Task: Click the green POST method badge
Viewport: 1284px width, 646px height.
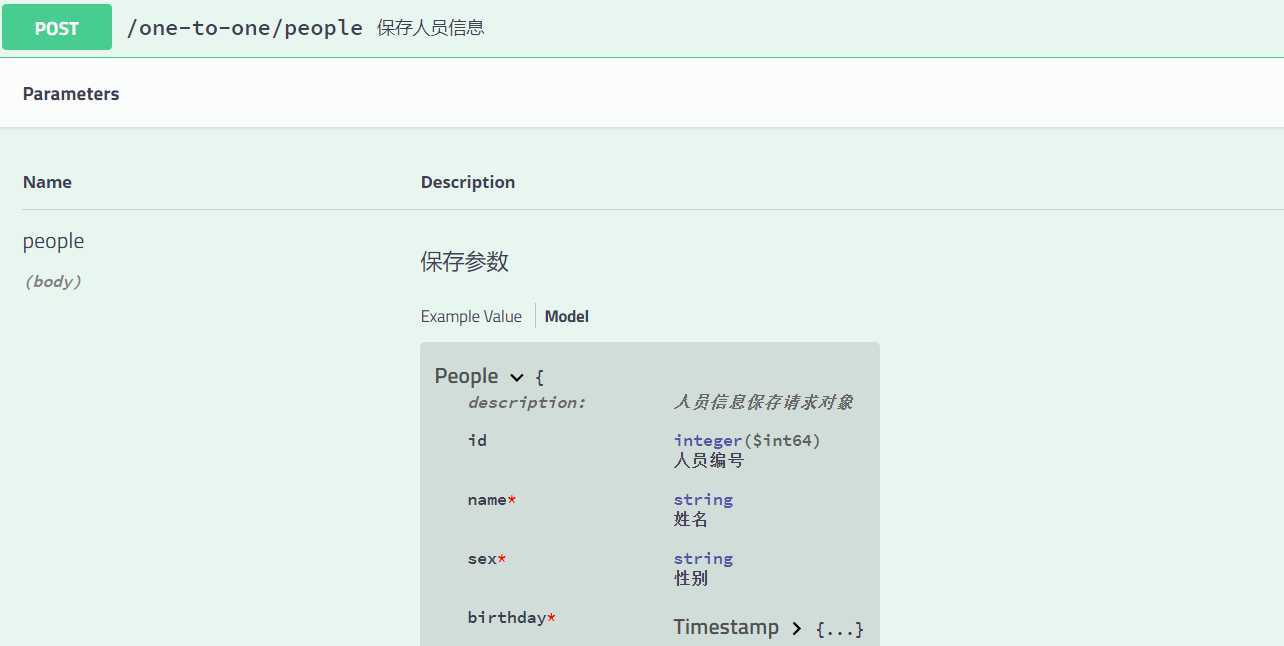Action: coord(56,27)
